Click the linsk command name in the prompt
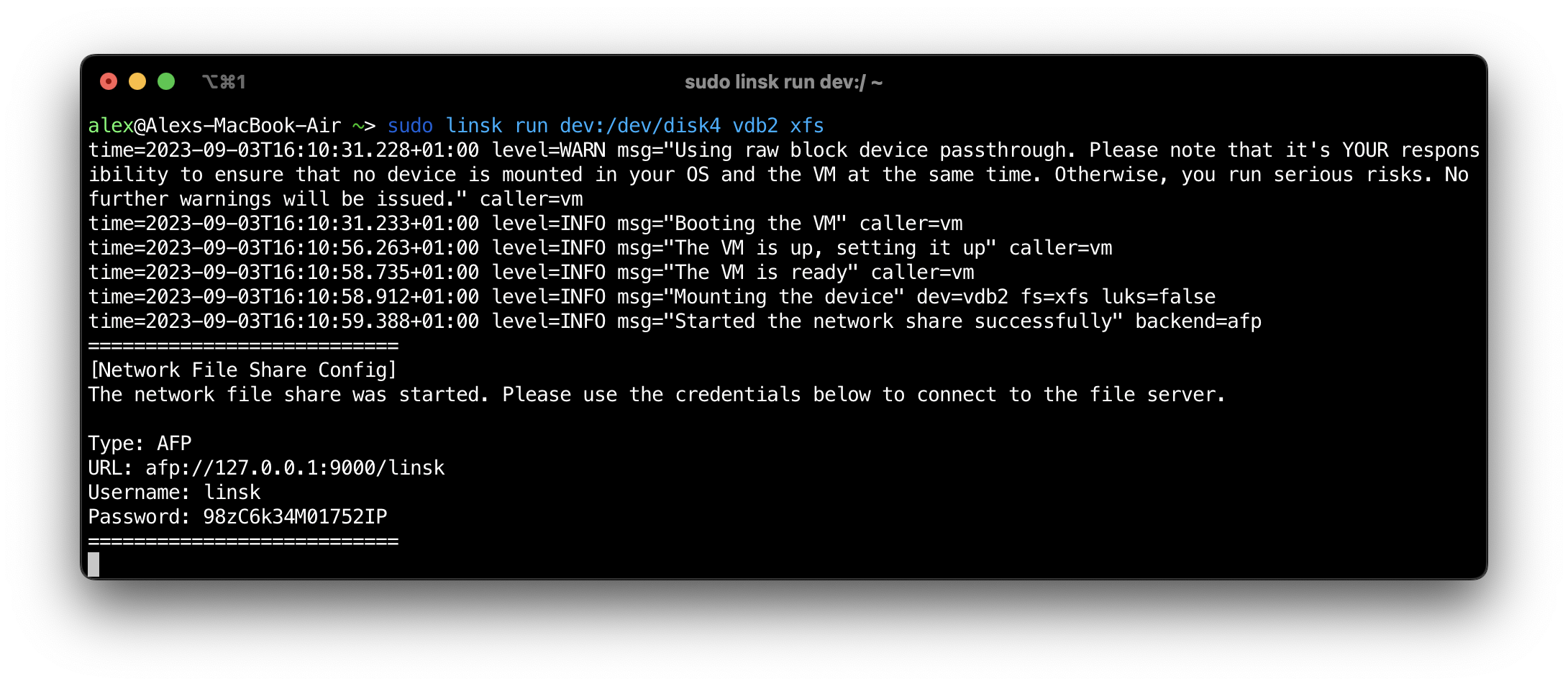Image resolution: width=1568 pixels, height=686 pixels. 475,124
